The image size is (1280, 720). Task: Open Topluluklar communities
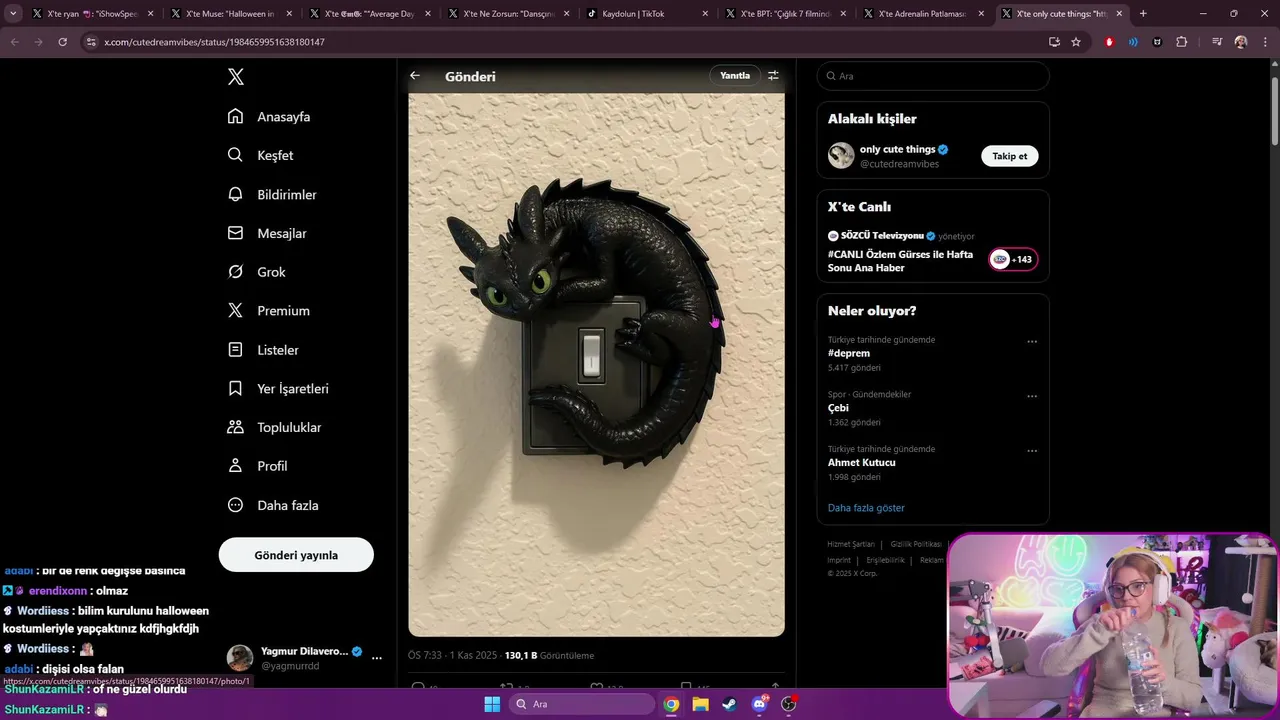tap(274, 427)
